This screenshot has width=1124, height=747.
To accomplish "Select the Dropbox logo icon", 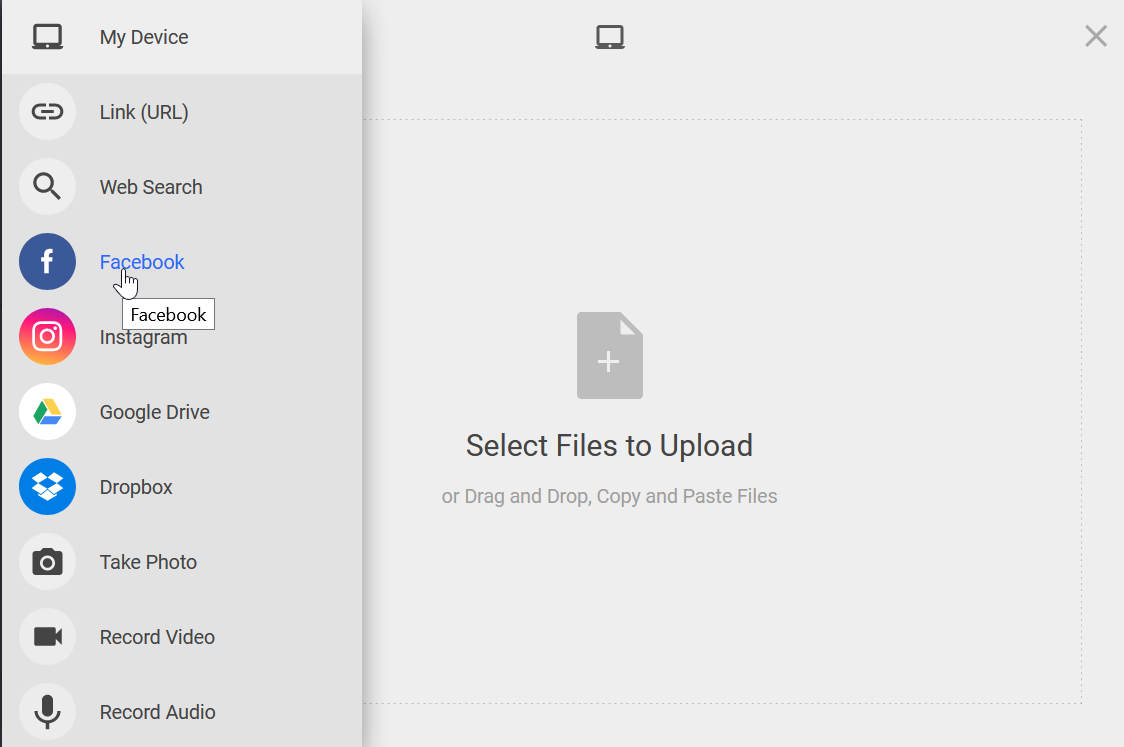I will point(47,487).
